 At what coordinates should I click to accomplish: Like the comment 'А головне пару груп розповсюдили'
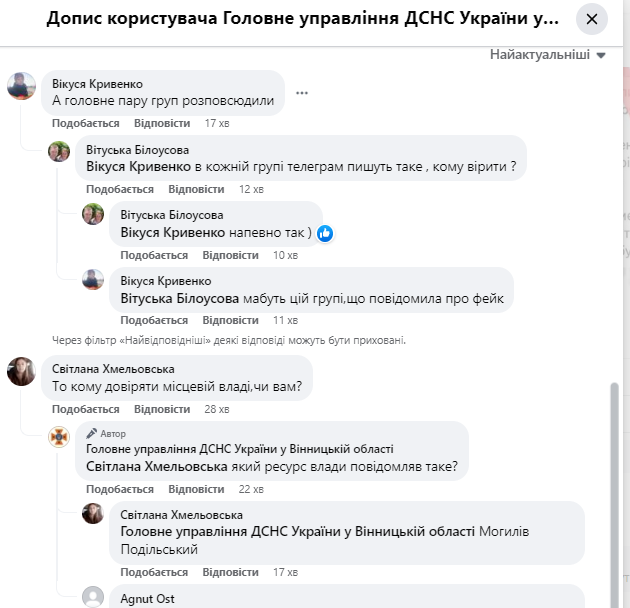(85, 123)
